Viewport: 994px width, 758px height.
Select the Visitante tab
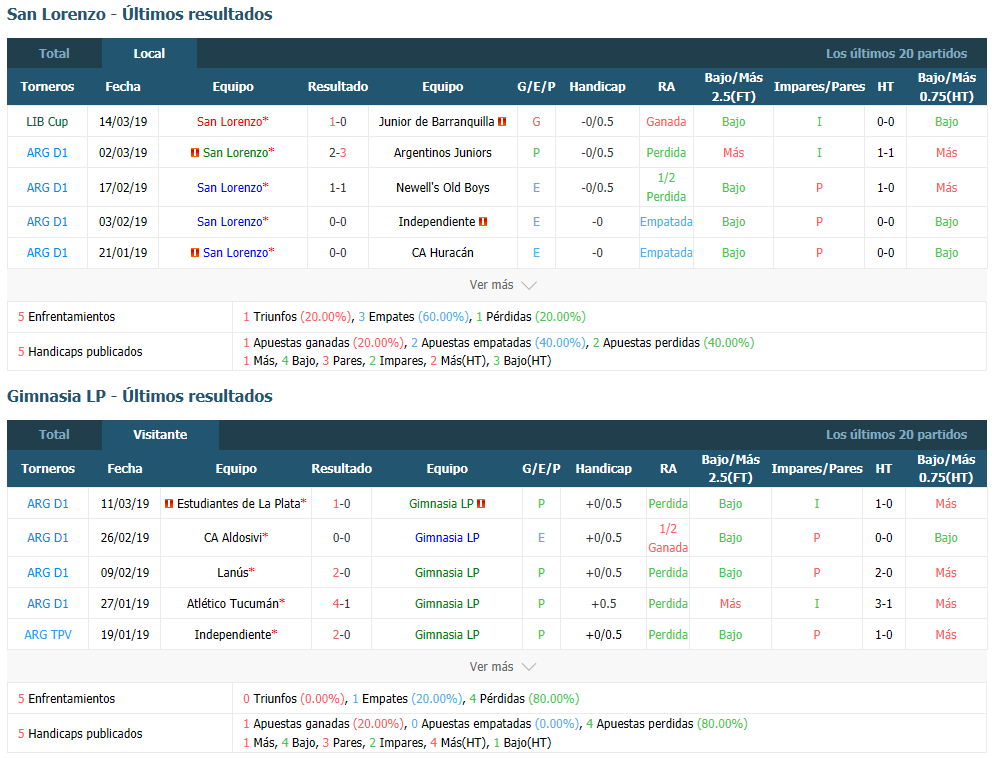coord(160,435)
